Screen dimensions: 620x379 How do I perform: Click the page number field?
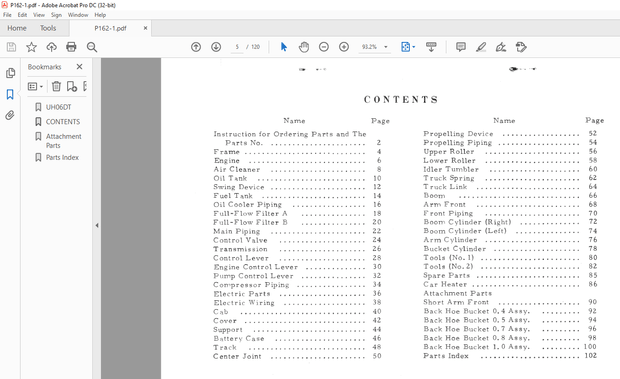(237, 47)
